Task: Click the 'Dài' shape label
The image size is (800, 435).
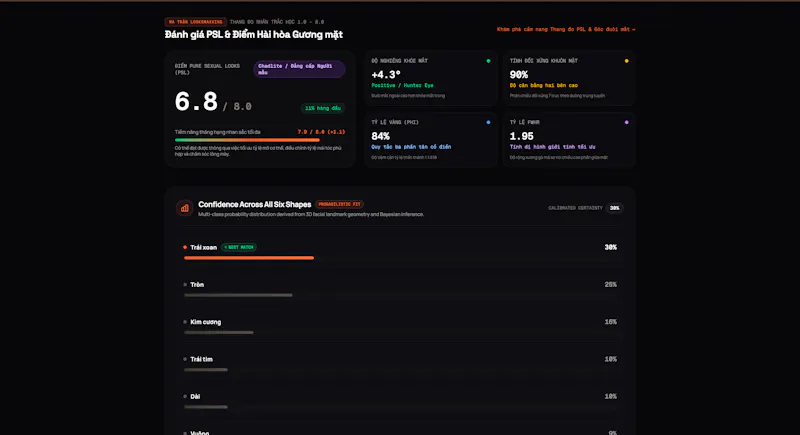Action: tap(195, 396)
